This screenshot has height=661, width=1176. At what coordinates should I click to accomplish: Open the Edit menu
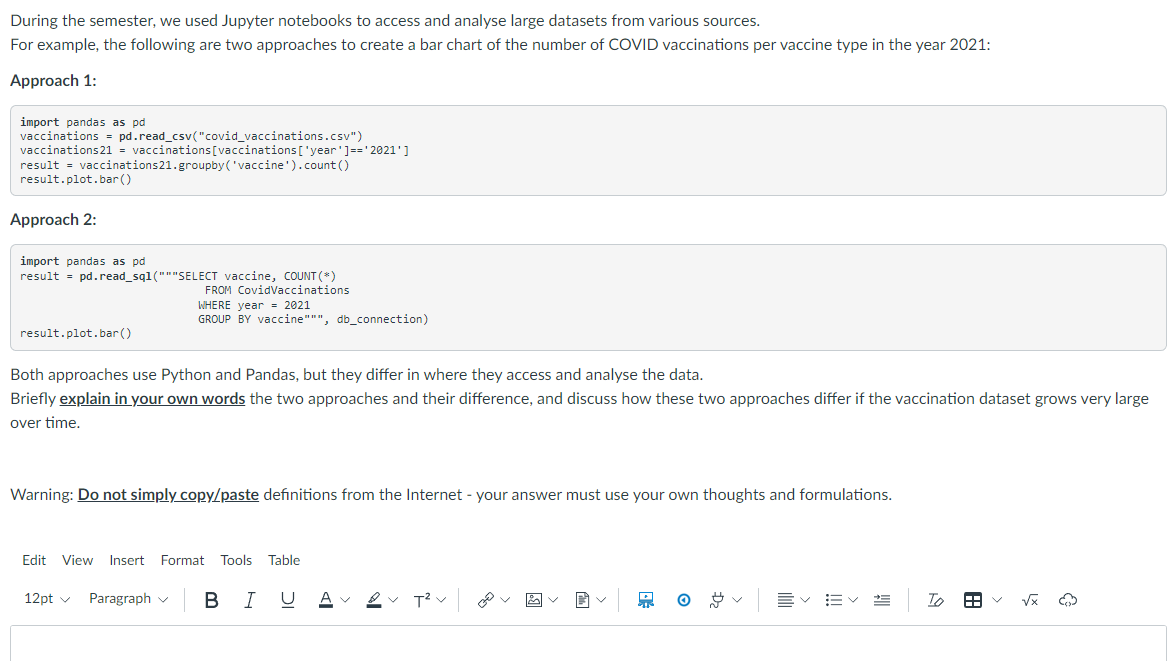(x=34, y=560)
